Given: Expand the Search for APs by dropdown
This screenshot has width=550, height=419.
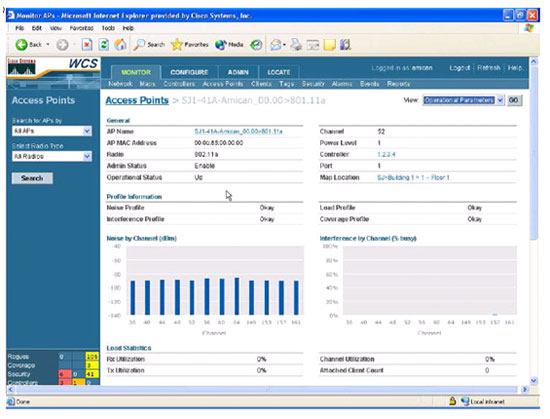Looking at the screenshot, I should 87,131.
